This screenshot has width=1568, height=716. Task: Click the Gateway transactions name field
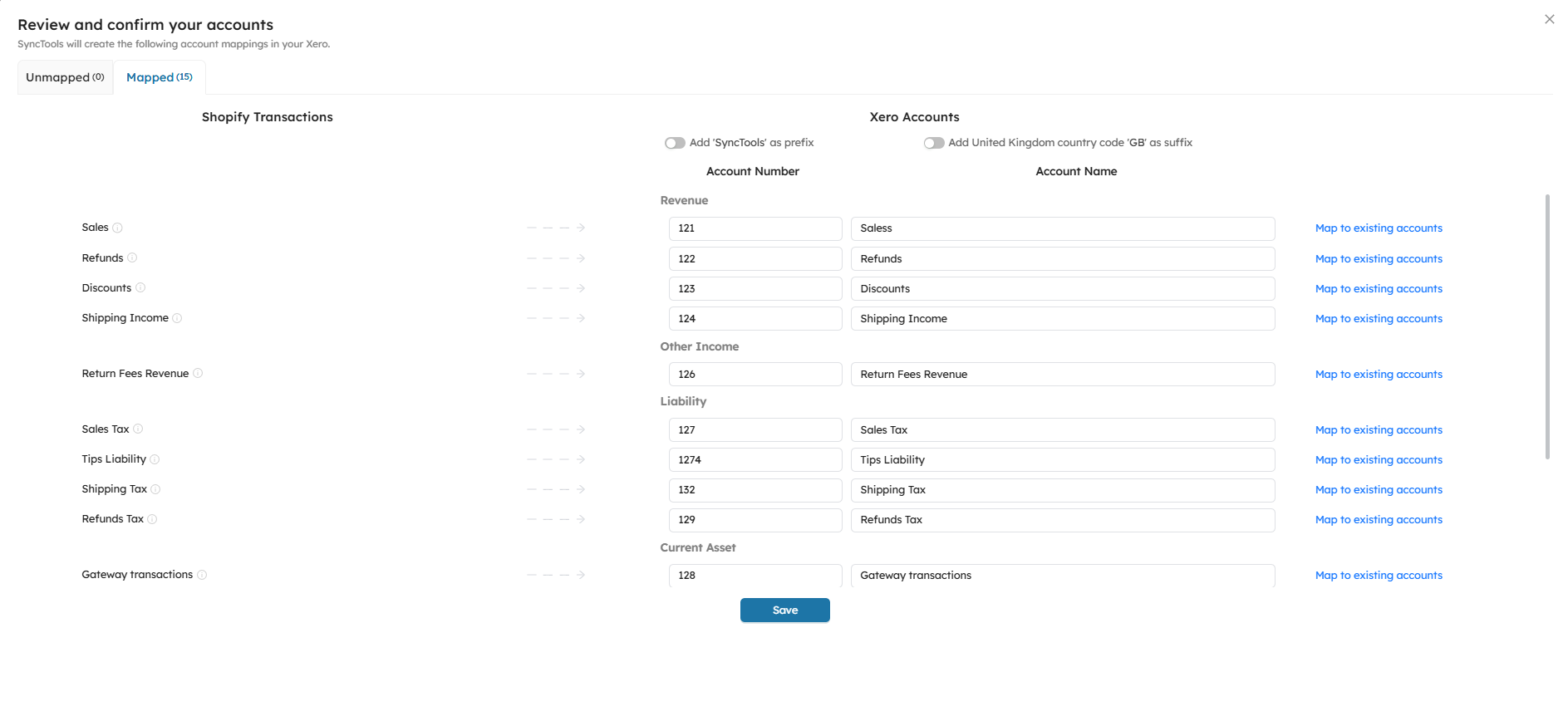pos(1063,575)
